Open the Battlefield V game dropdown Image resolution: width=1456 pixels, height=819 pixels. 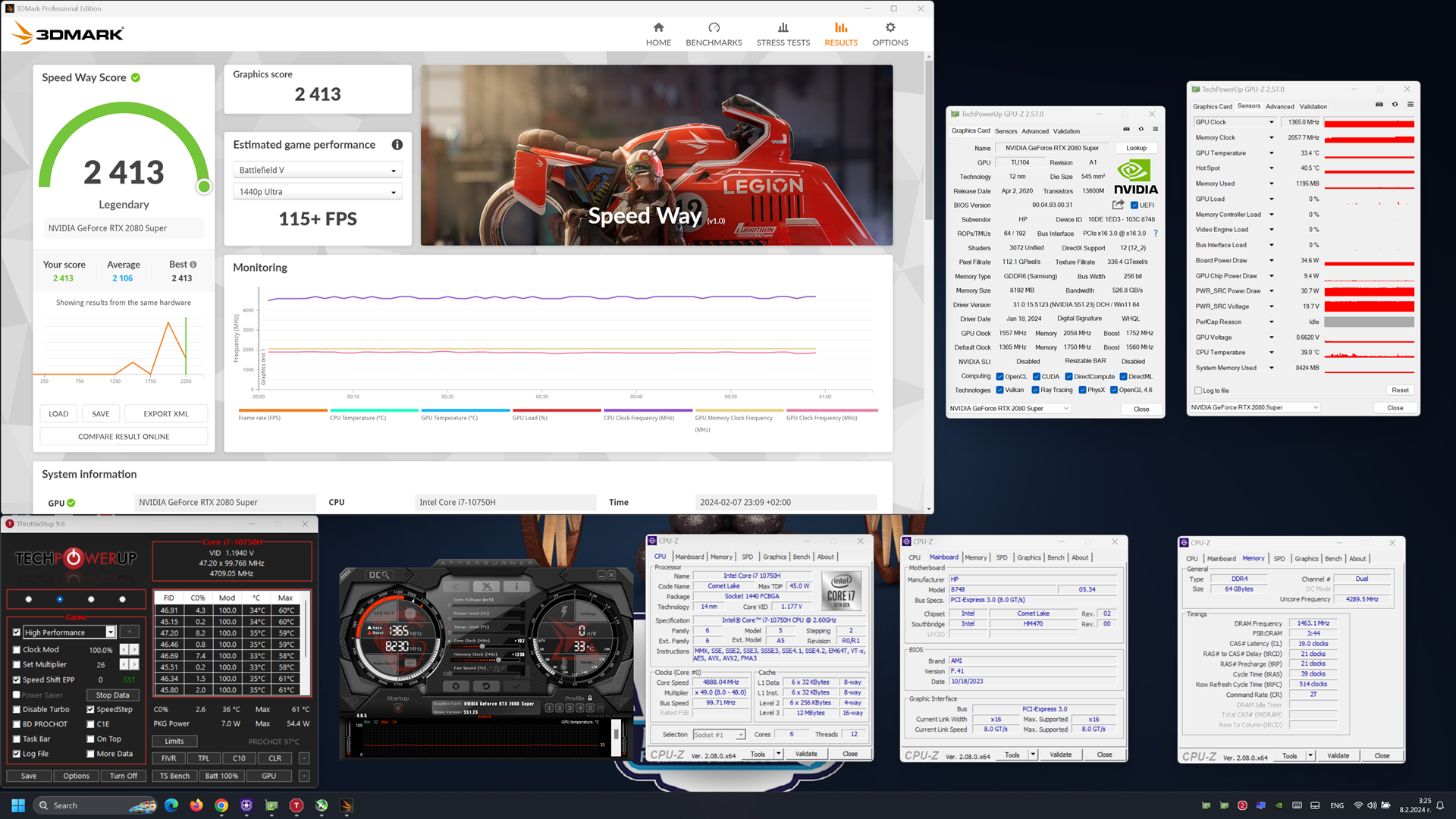317,171
